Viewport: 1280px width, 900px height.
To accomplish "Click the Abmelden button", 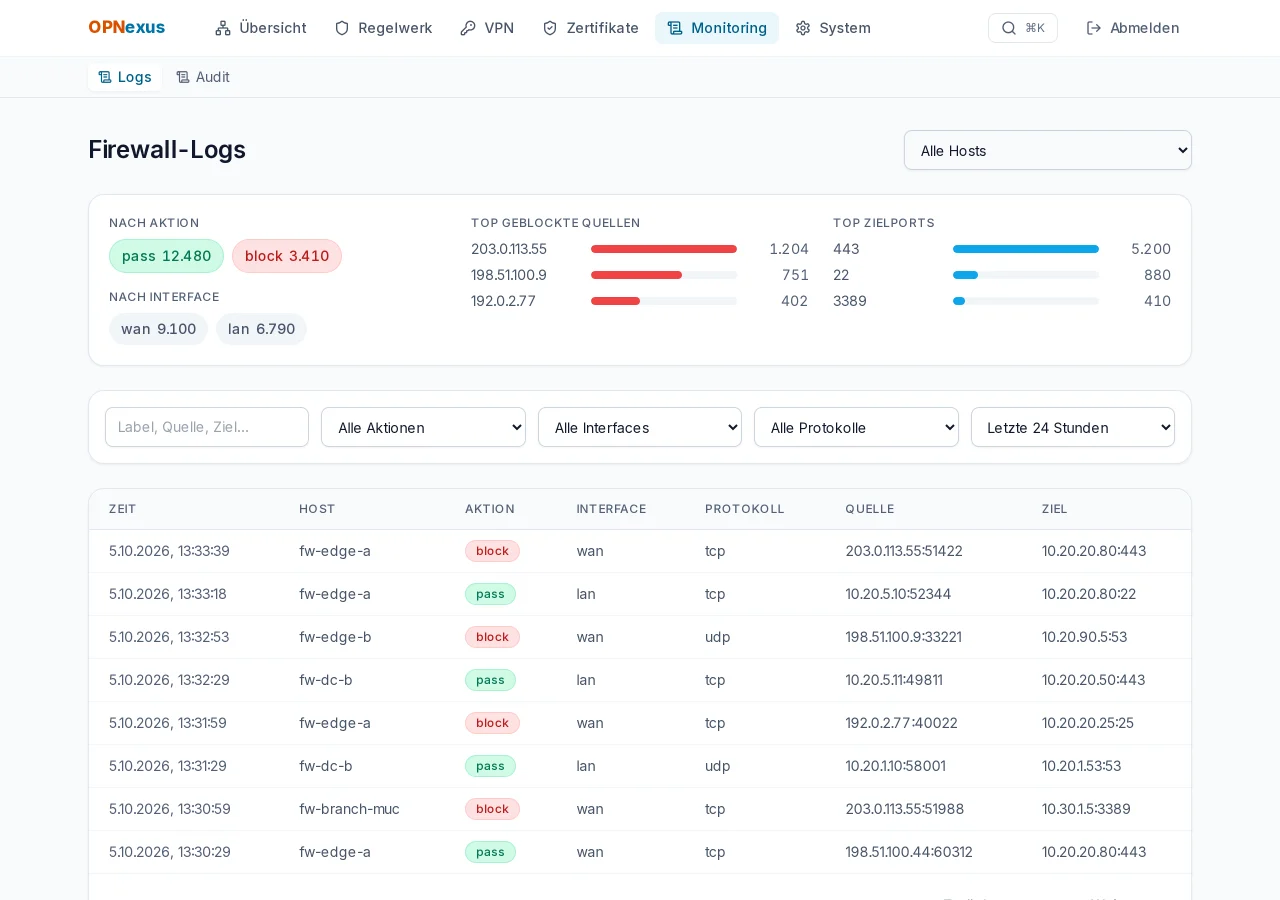I will [x=1133, y=28].
